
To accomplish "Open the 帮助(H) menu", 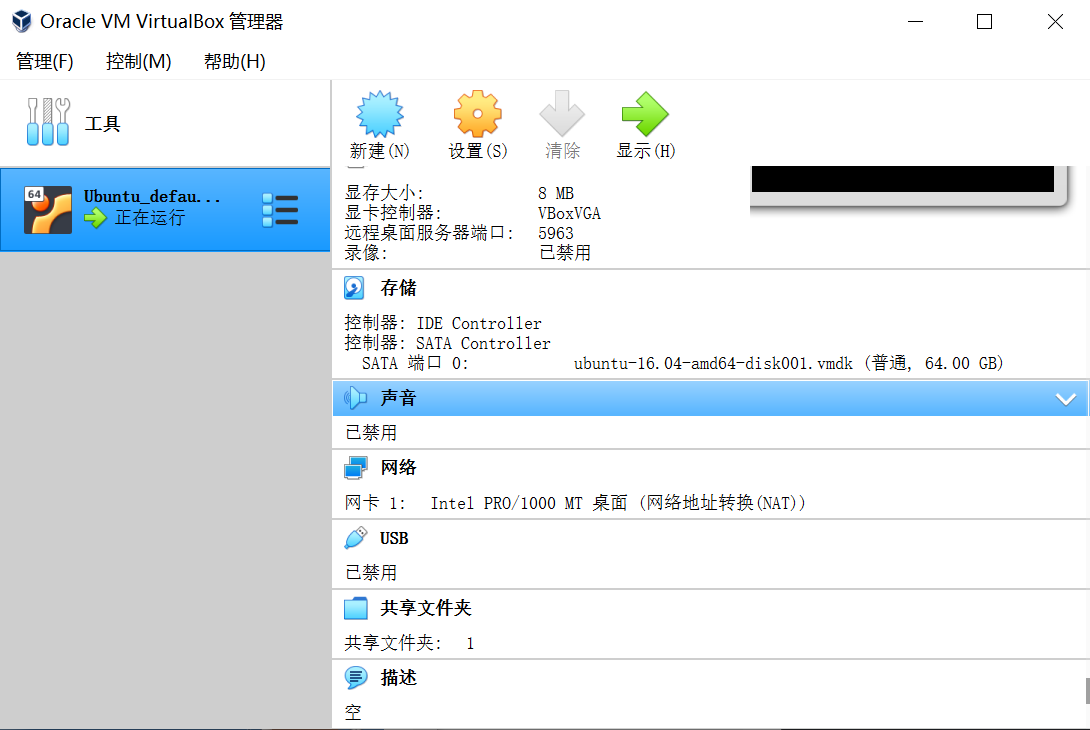I will pos(232,61).
